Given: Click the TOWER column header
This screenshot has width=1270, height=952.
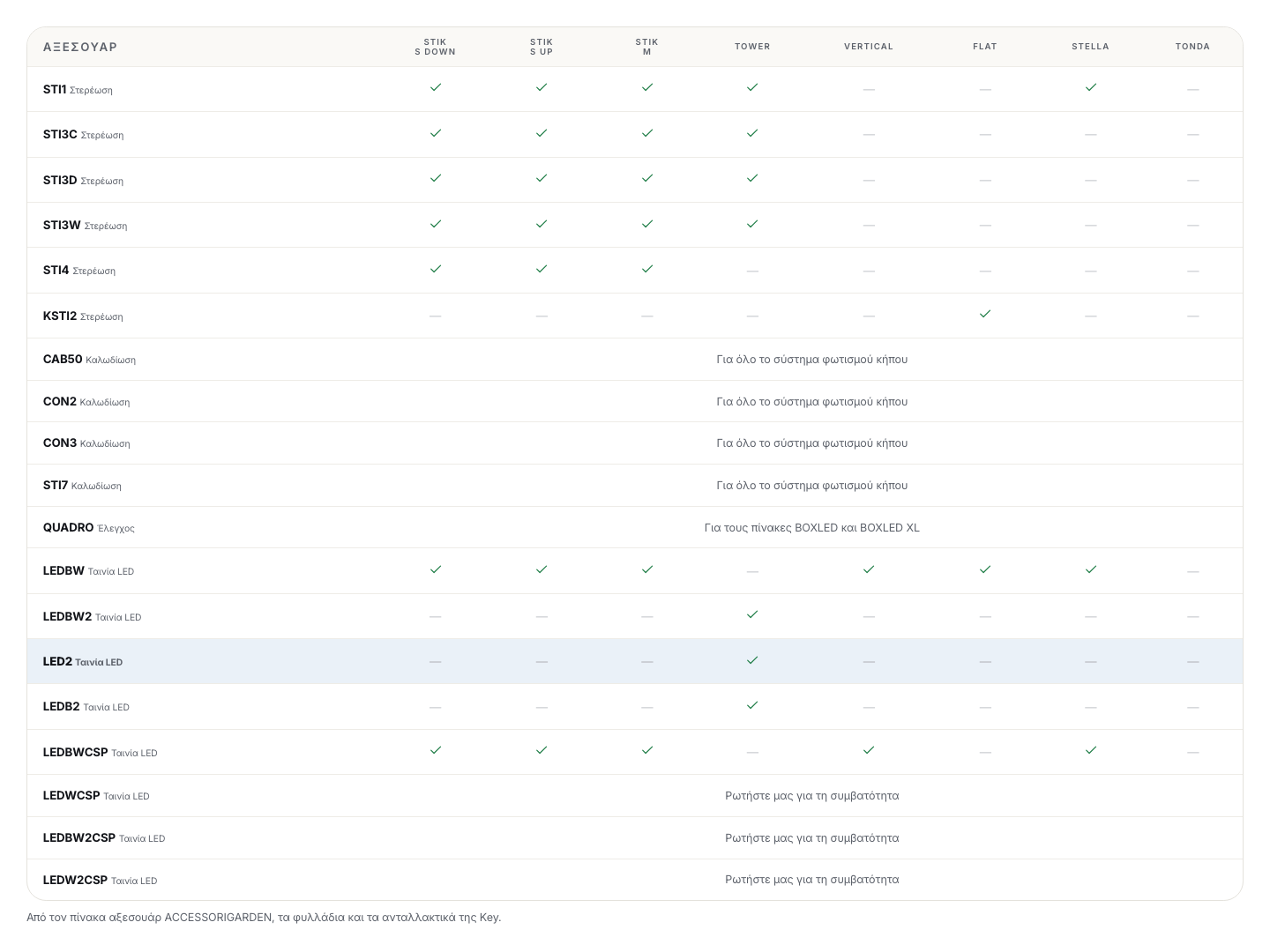Looking at the screenshot, I should 752,47.
